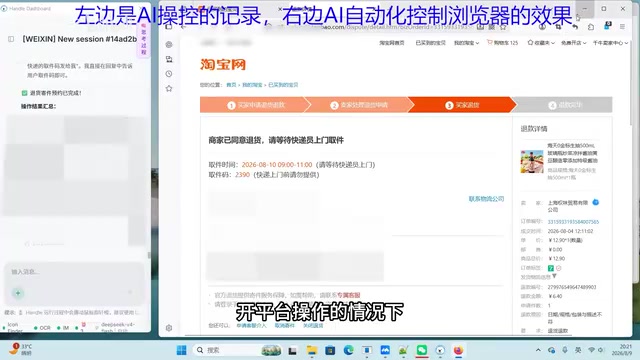This screenshot has height=360, width=640.
Task: Open the Windows Start menu
Action: (x=182, y=350)
